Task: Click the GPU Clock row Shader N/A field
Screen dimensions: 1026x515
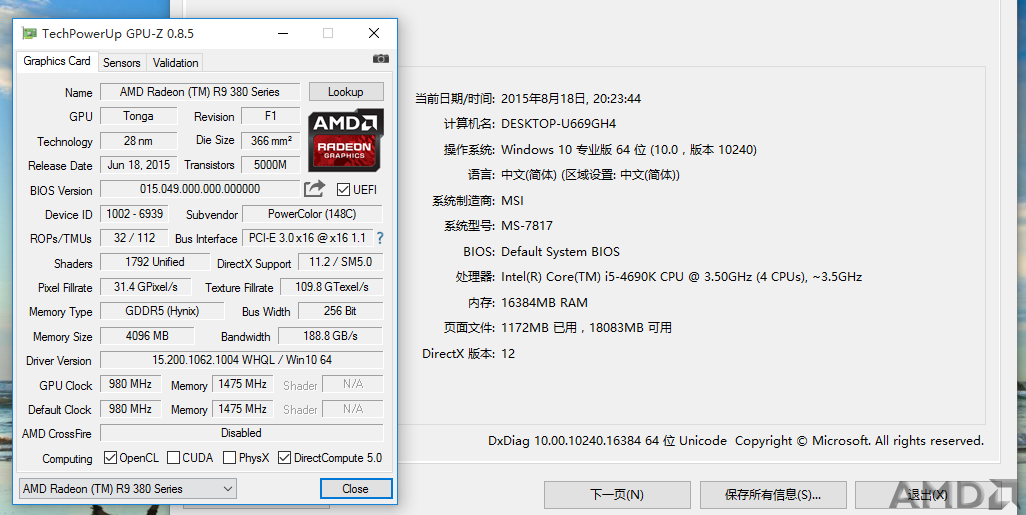Action: coord(353,384)
